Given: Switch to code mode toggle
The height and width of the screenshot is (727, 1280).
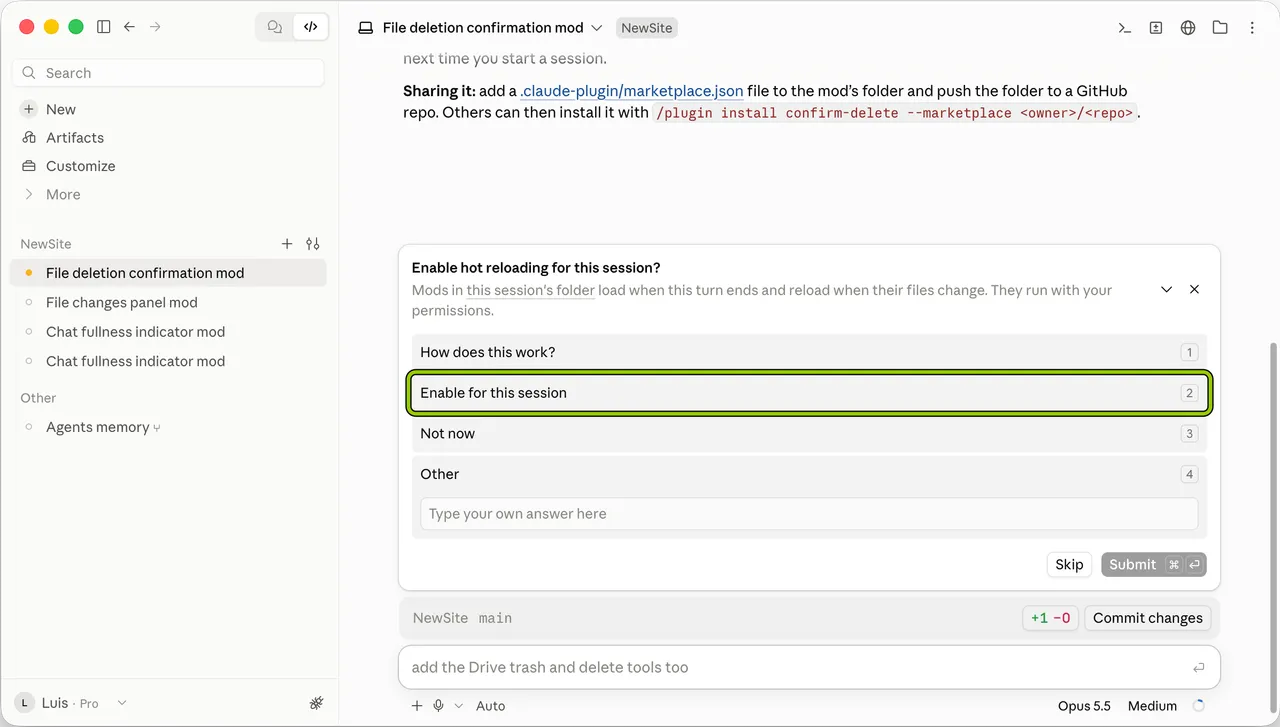Looking at the screenshot, I should (311, 27).
